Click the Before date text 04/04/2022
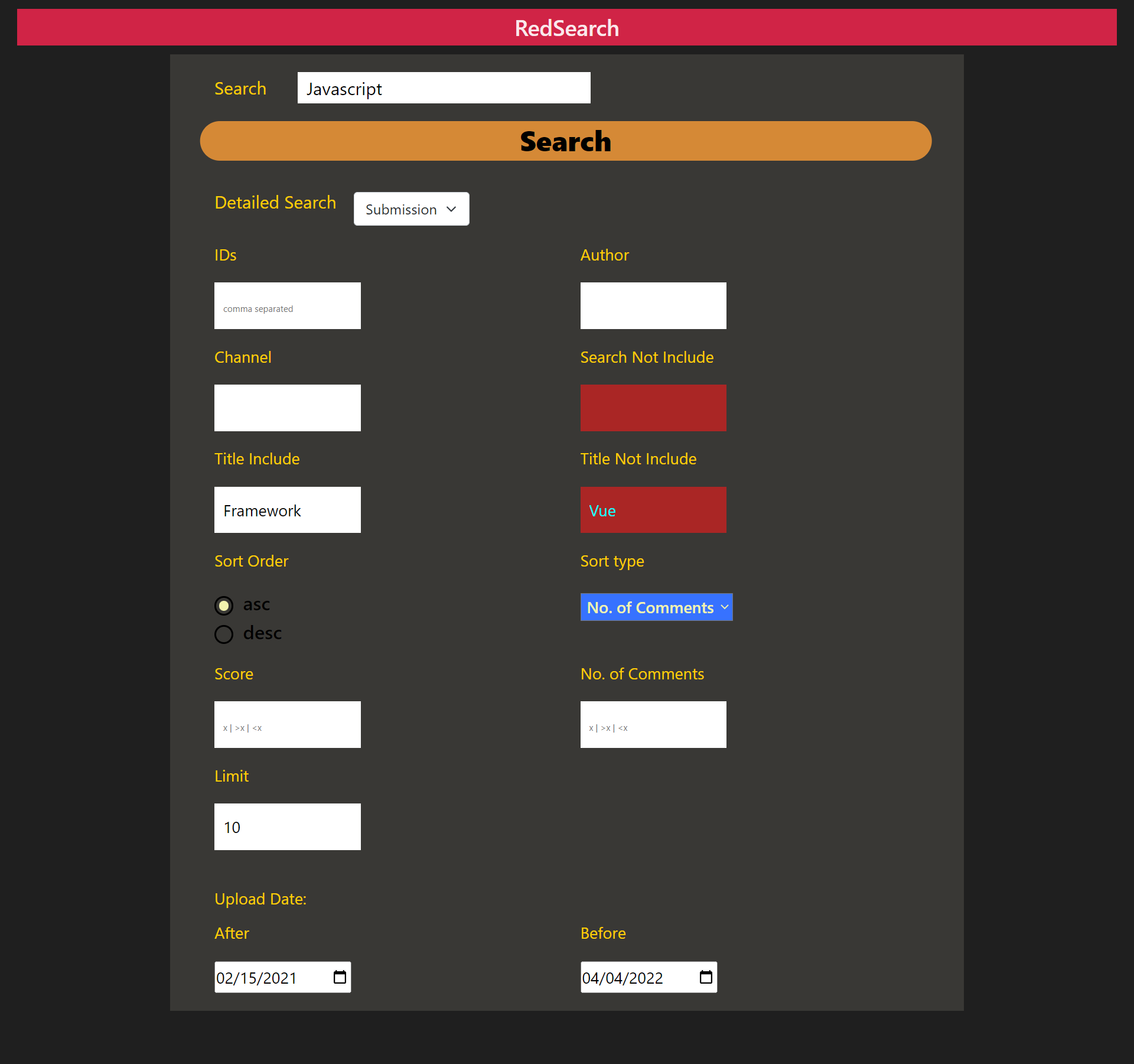1134x1064 pixels. tap(623, 978)
